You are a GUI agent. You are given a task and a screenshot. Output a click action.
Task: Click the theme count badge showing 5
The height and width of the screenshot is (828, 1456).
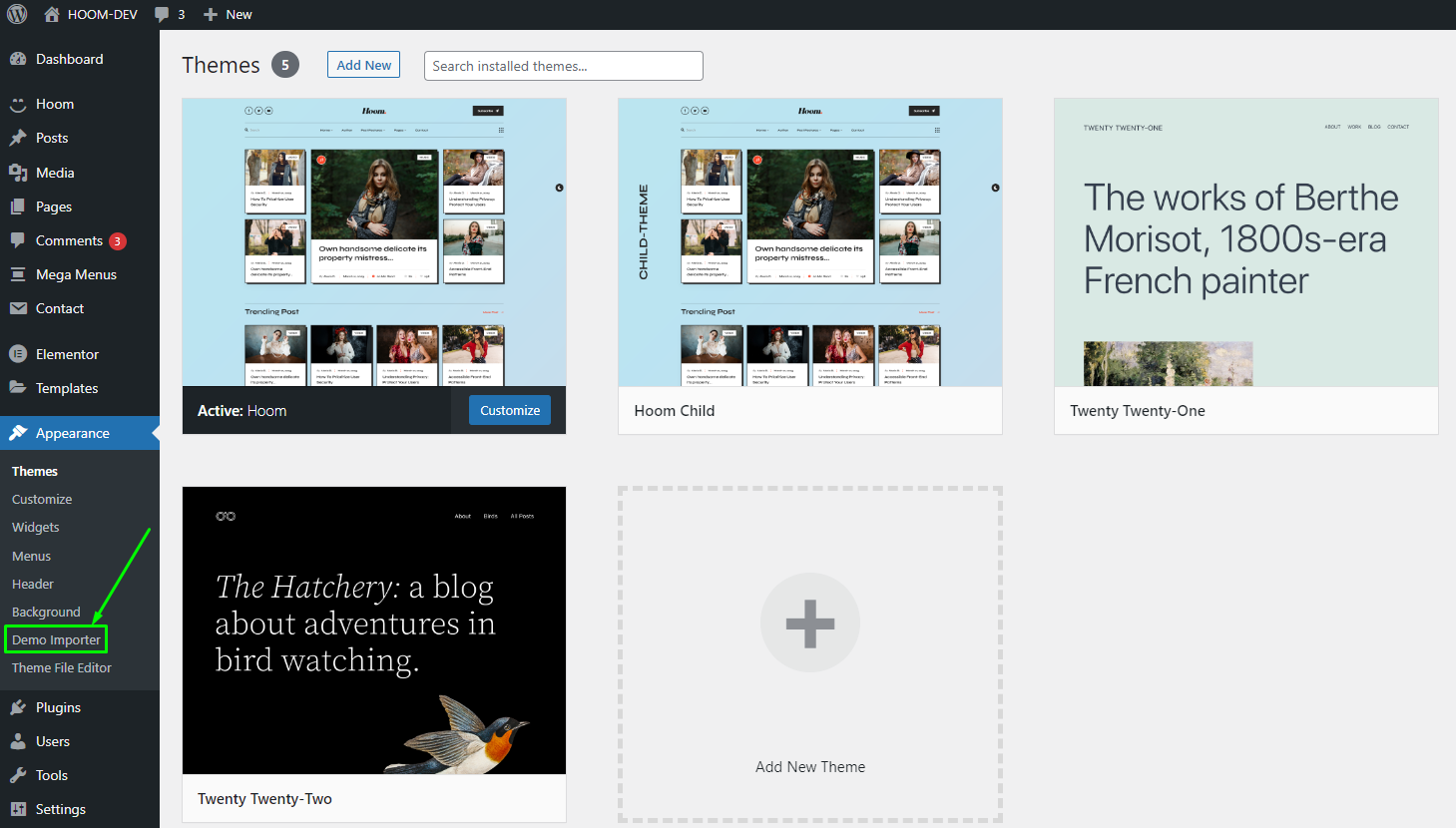(x=285, y=65)
